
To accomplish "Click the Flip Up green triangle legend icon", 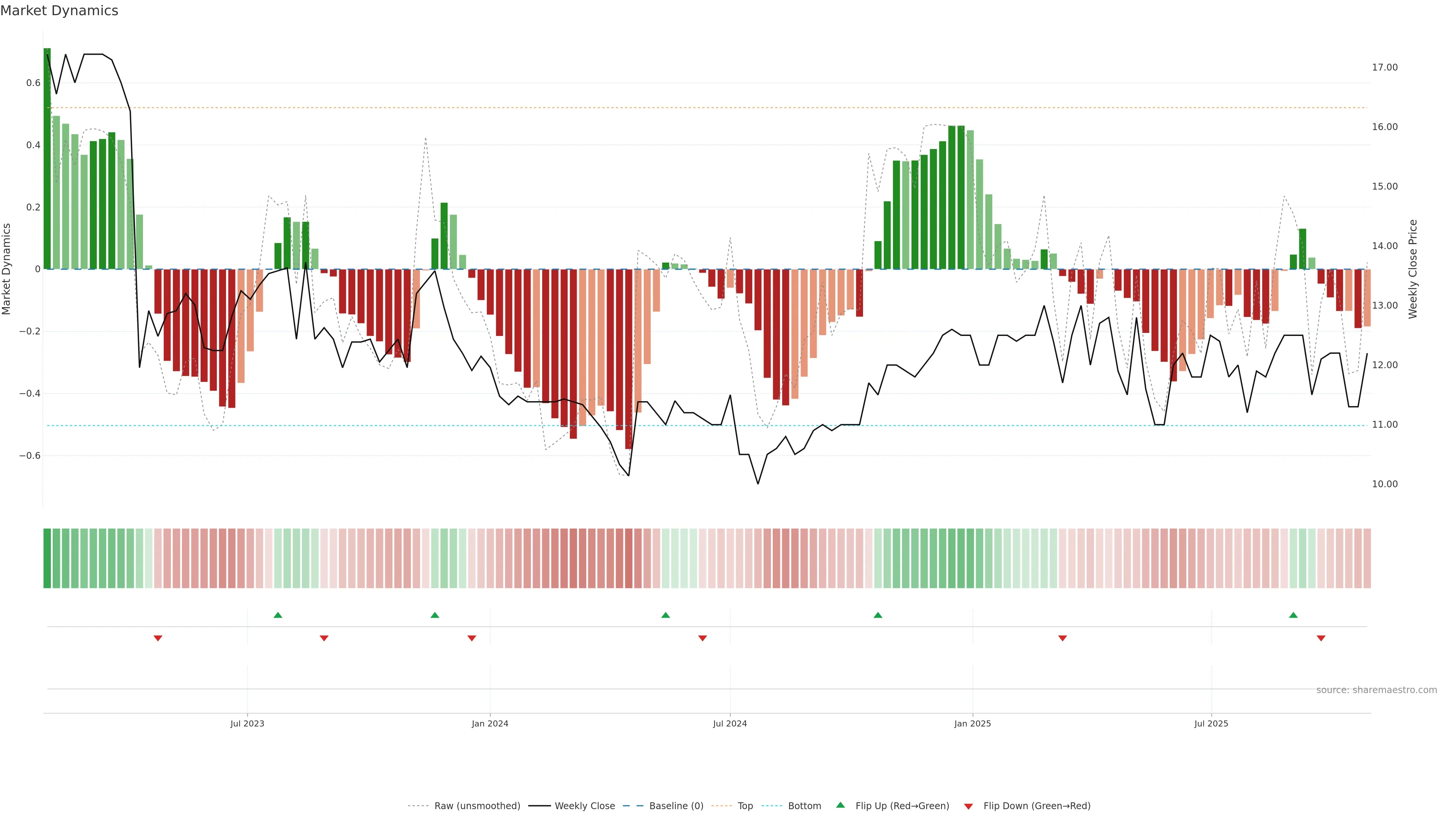I will tap(841, 805).
